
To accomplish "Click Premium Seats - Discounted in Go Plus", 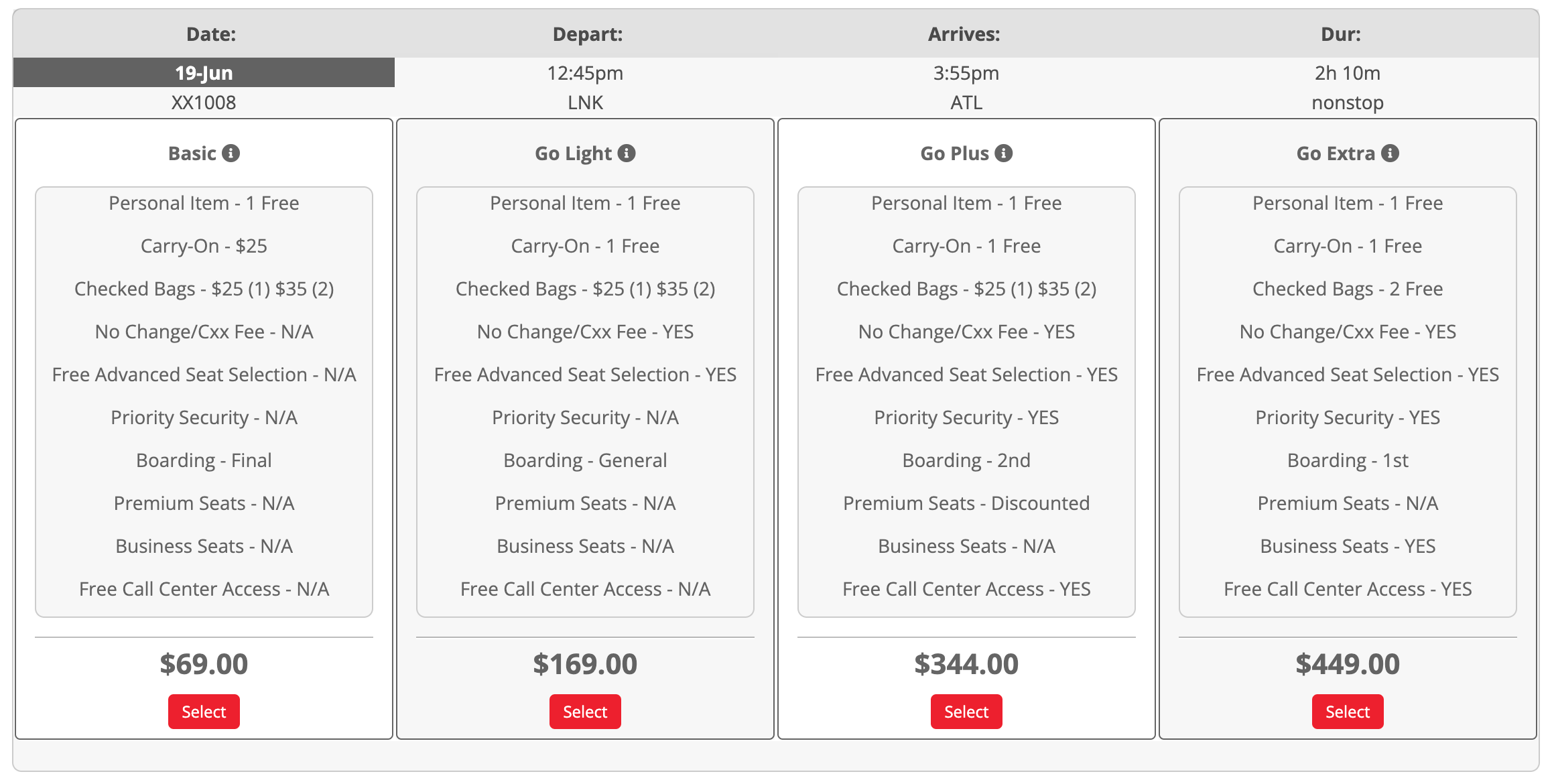I will 966,503.
